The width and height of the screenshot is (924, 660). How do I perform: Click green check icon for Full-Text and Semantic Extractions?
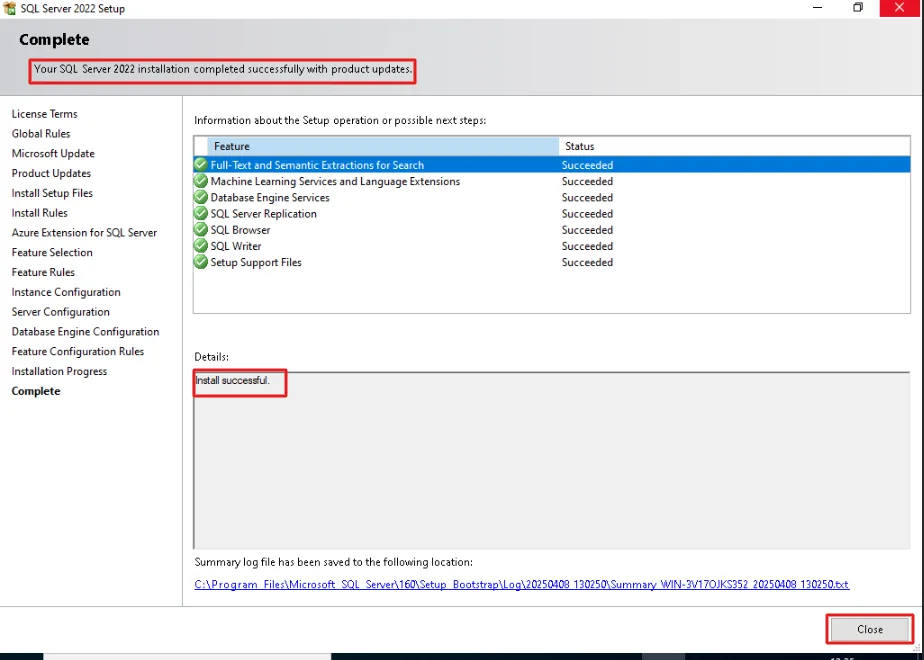click(201, 164)
